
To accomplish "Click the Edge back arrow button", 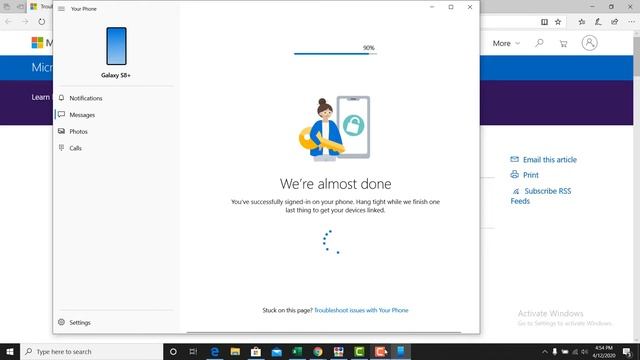I will [x=9, y=22].
